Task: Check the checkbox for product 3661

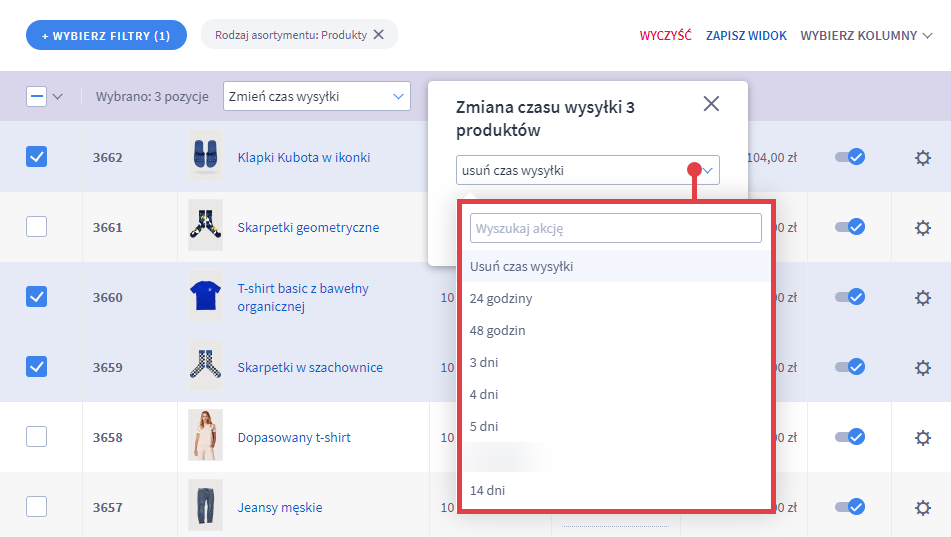Action: [x=36, y=227]
